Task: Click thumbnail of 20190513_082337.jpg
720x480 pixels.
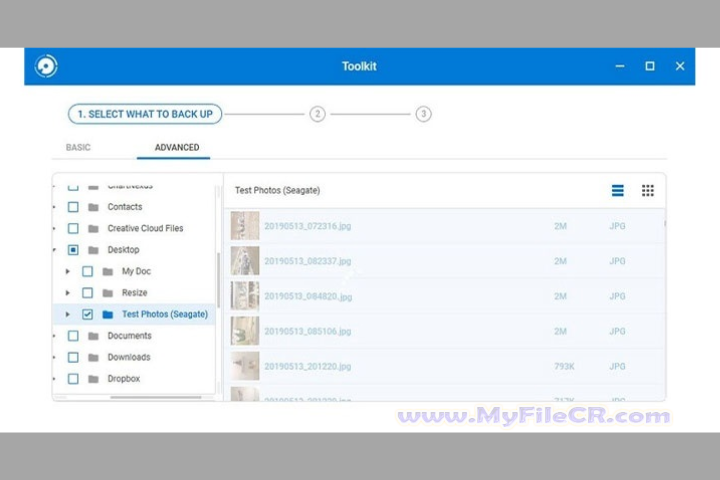Action: click(x=245, y=261)
